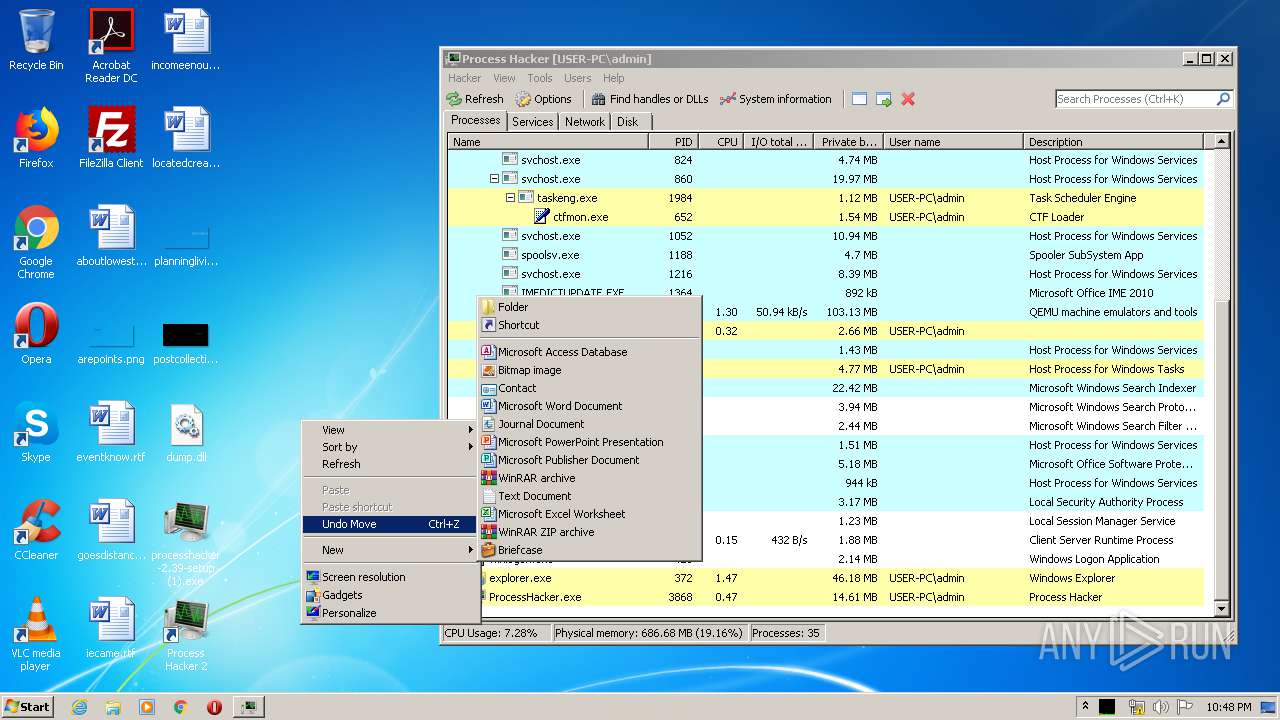Screen dimensions: 1280x720
Task: Create a Microsoft PowerPoint Presentation
Action: click(x=589, y=442)
